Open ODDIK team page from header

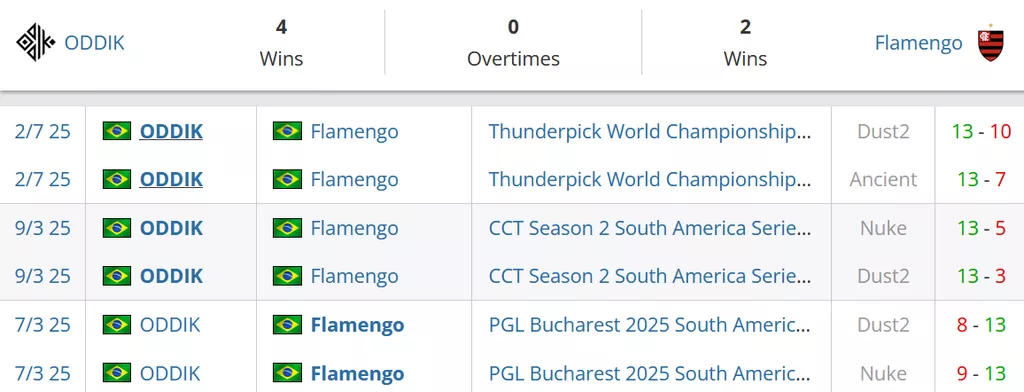(x=94, y=43)
